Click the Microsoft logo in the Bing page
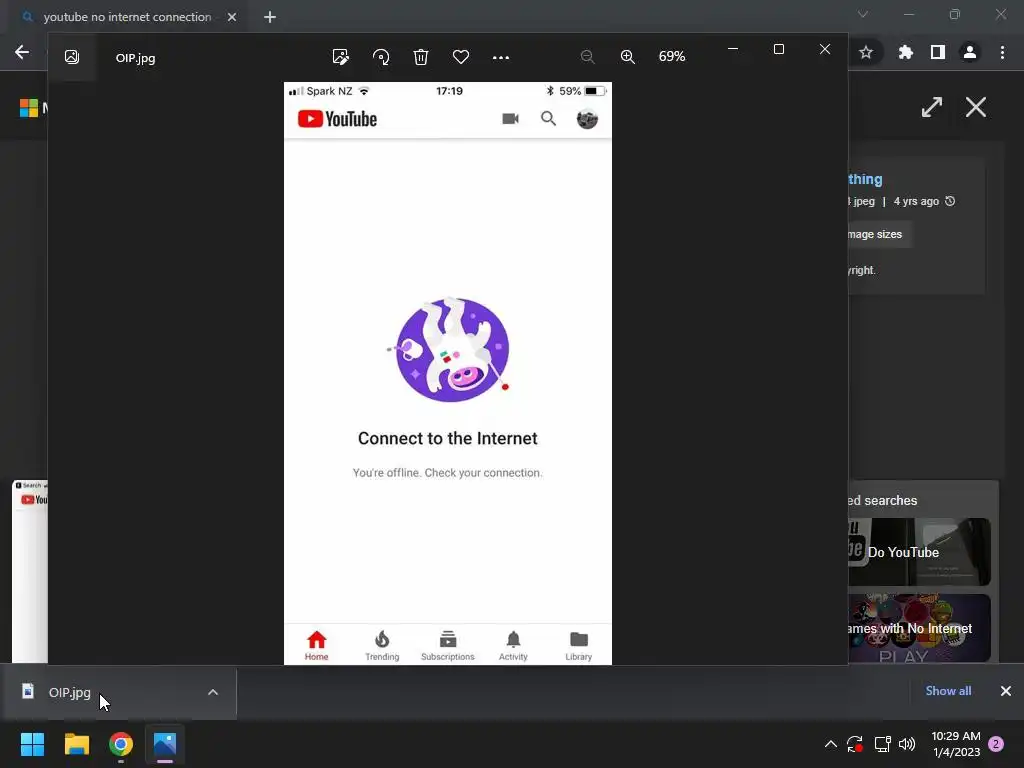 click(29, 108)
